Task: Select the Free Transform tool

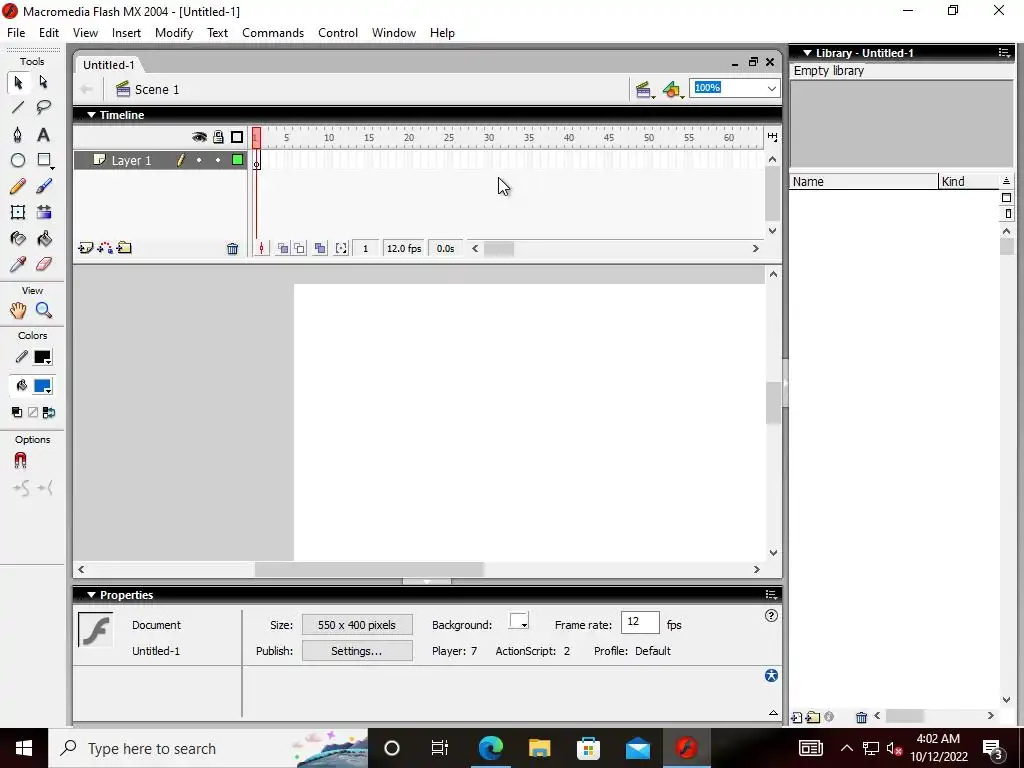Action: [x=18, y=212]
